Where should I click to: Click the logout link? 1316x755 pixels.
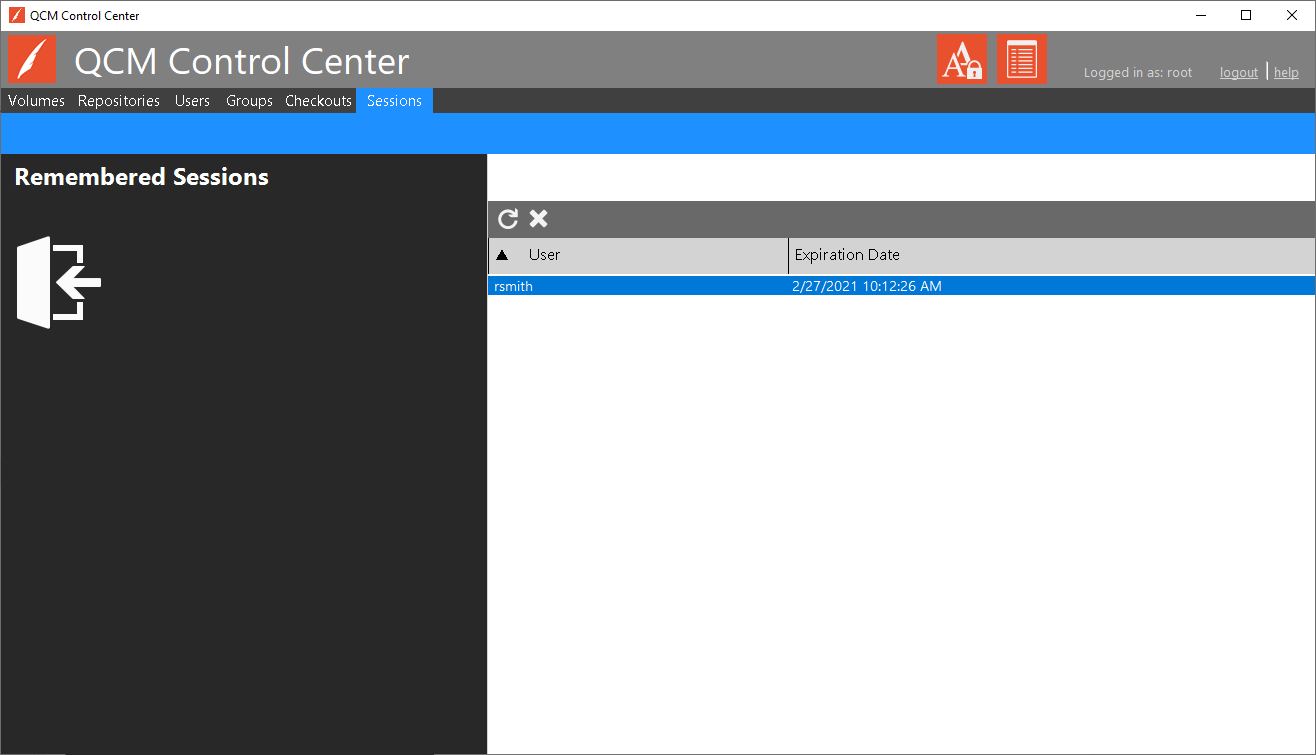click(1238, 73)
